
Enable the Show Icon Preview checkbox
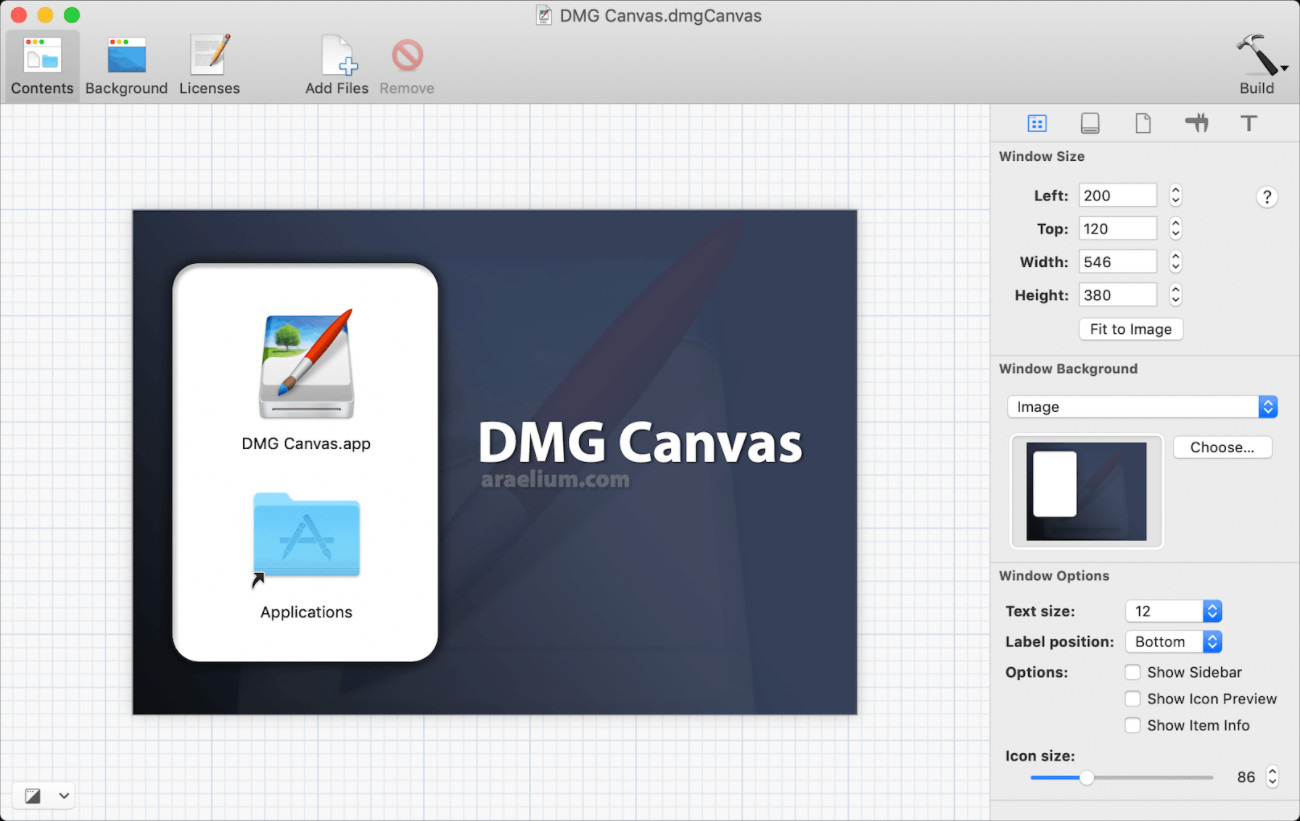pyautogui.click(x=1133, y=699)
